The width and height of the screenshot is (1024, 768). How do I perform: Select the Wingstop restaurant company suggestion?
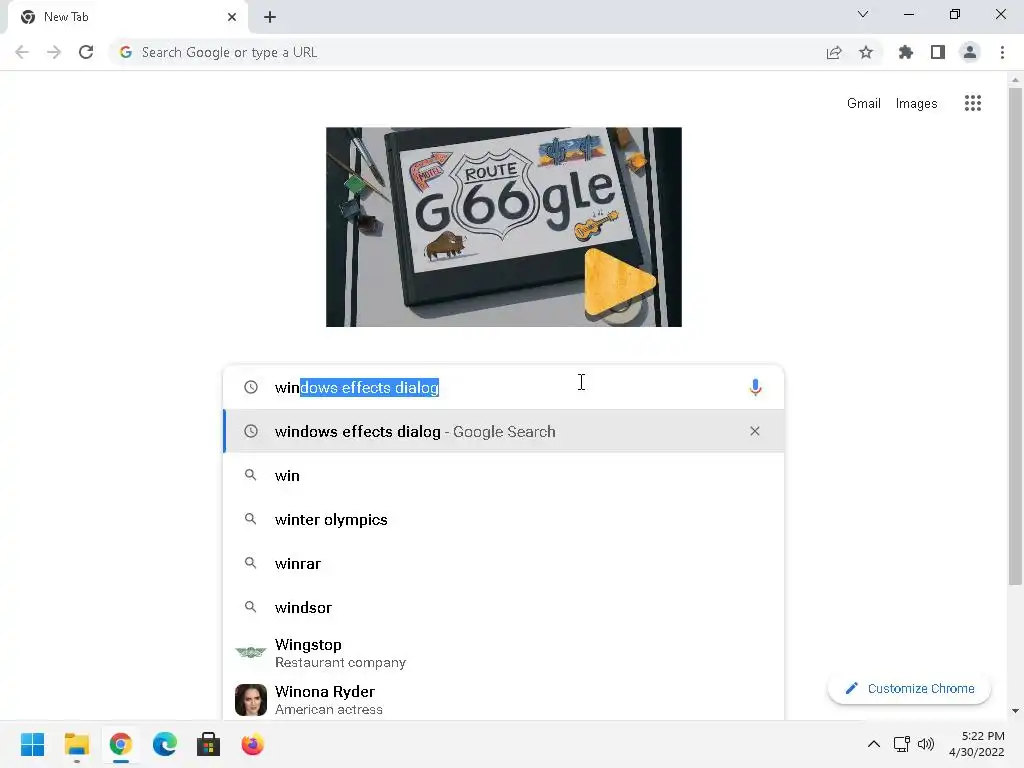coord(504,653)
